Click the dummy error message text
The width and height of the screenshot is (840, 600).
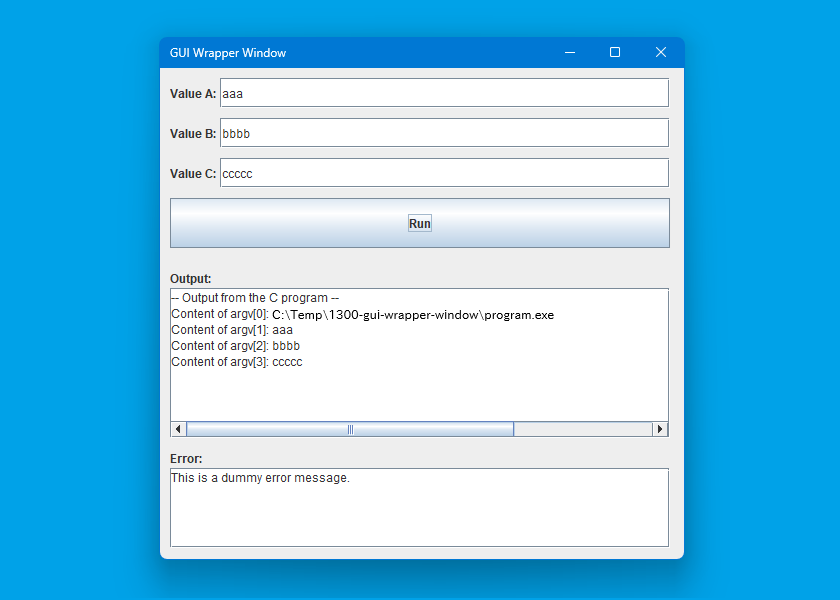tap(260, 478)
